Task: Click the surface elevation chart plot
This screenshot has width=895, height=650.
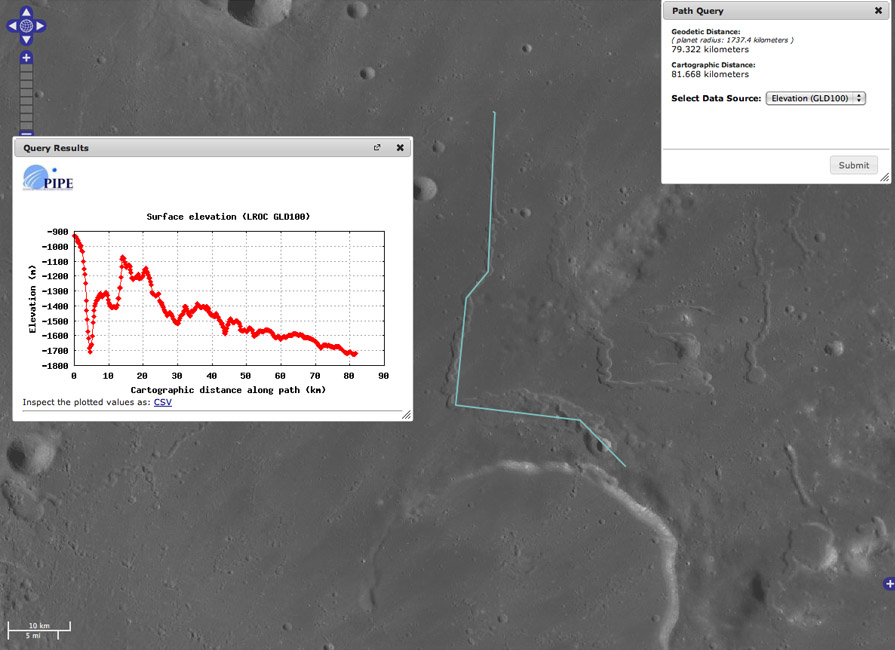Action: coord(228,299)
